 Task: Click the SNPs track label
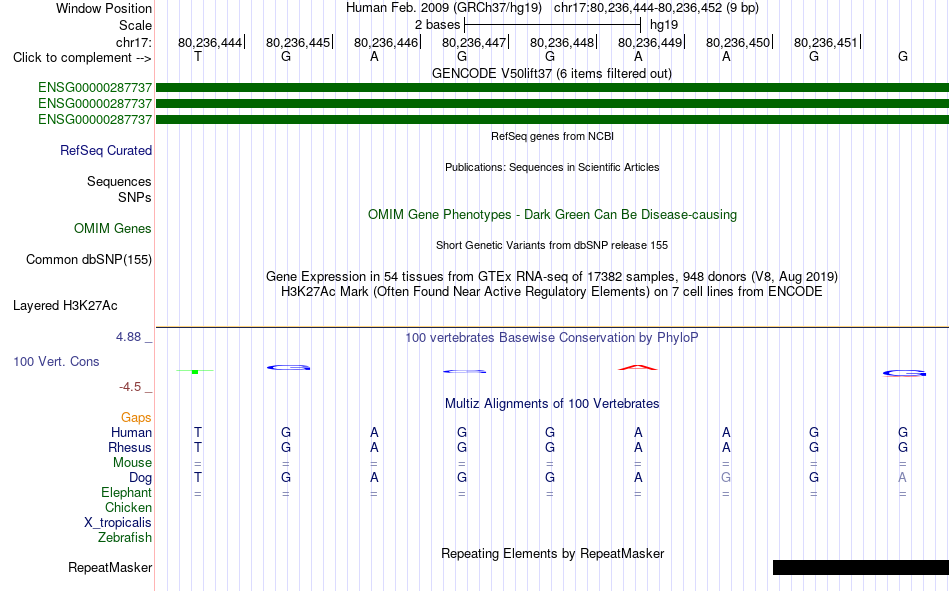pos(135,198)
